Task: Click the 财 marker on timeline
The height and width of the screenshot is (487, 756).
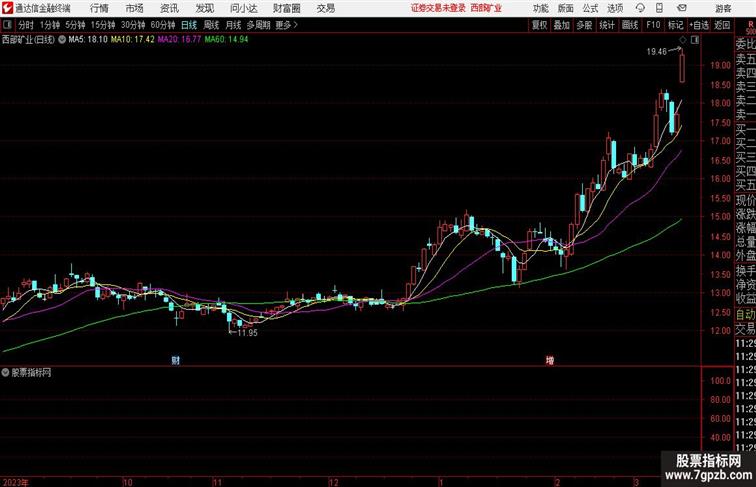Action: point(176,360)
